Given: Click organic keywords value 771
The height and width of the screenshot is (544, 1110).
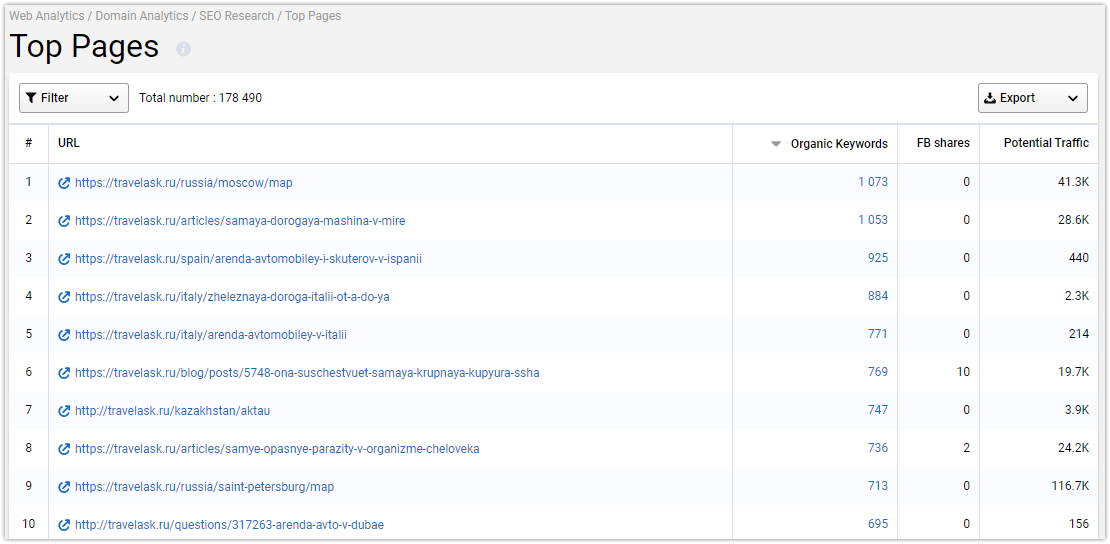Looking at the screenshot, I should pos(878,334).
